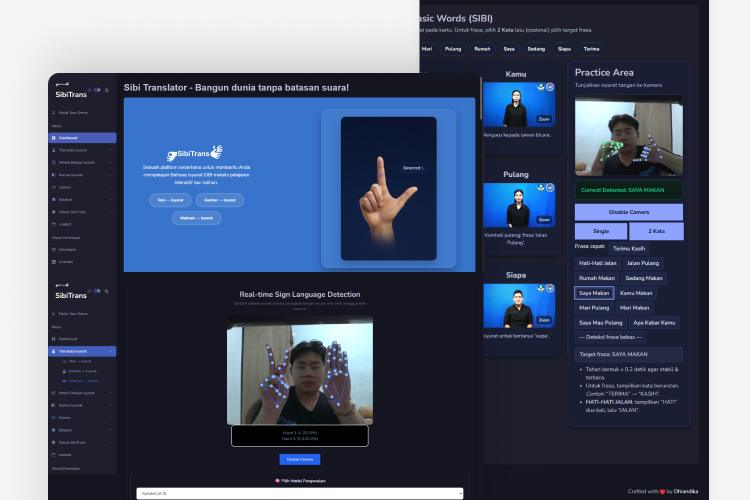Viewport: 750px width, 500px height.
Task: Click Zoom button on Kamu card
Action: point(544,119)
